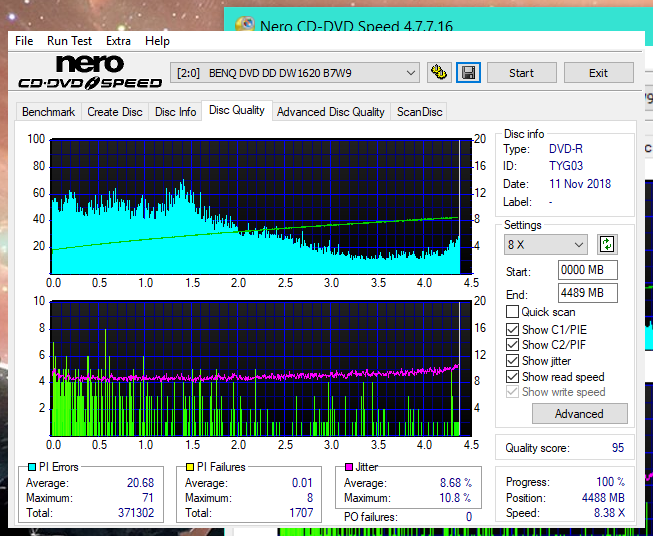Image resolution: width=653 pixels, height=536 pixels.
Task: Click the Start 0000 MB input field
Action: [x=587, y=270]
